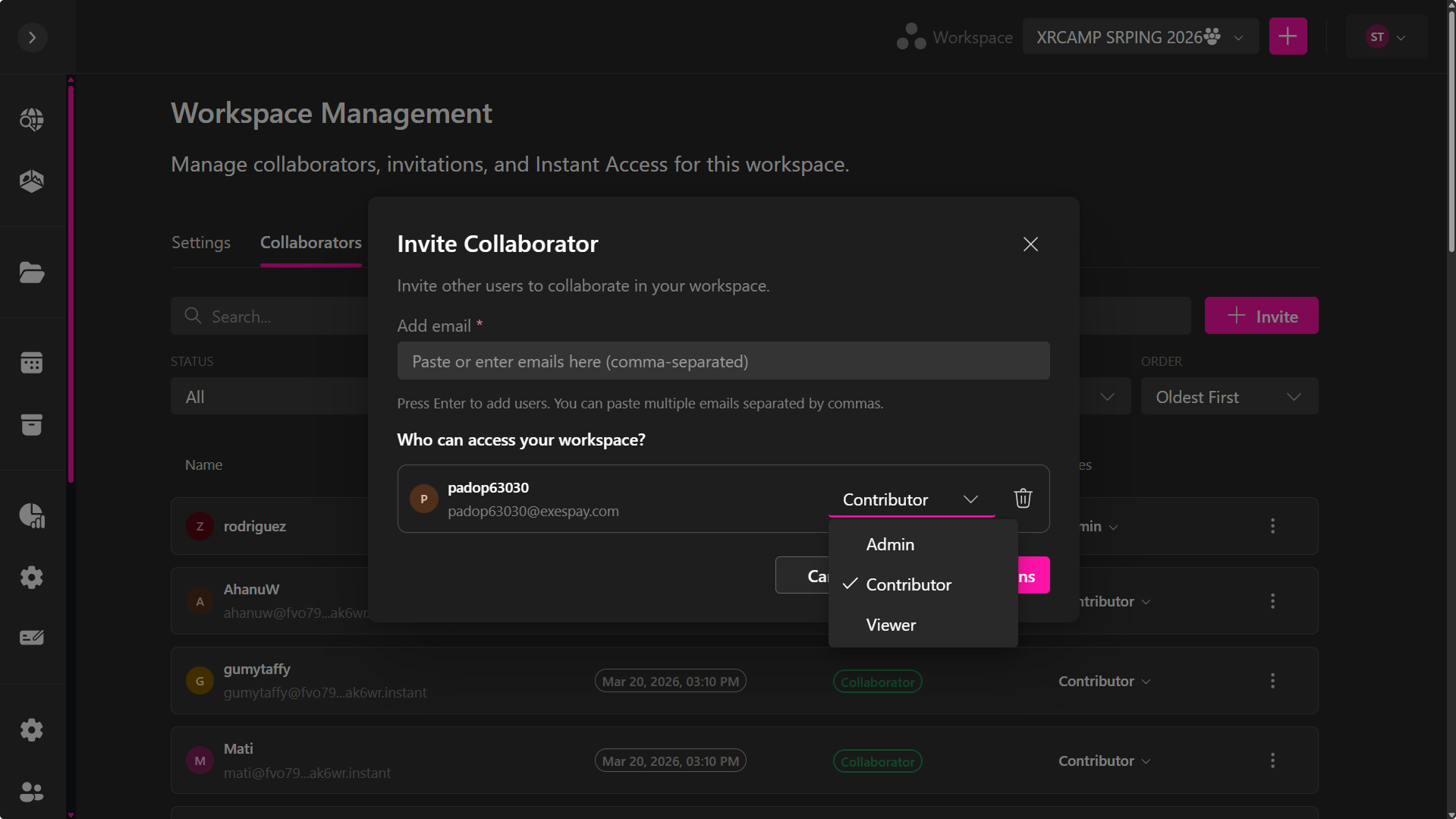Open the analytics chart sidebar icon
This screenshot has height=819, width=1456.
click(32, 515)
